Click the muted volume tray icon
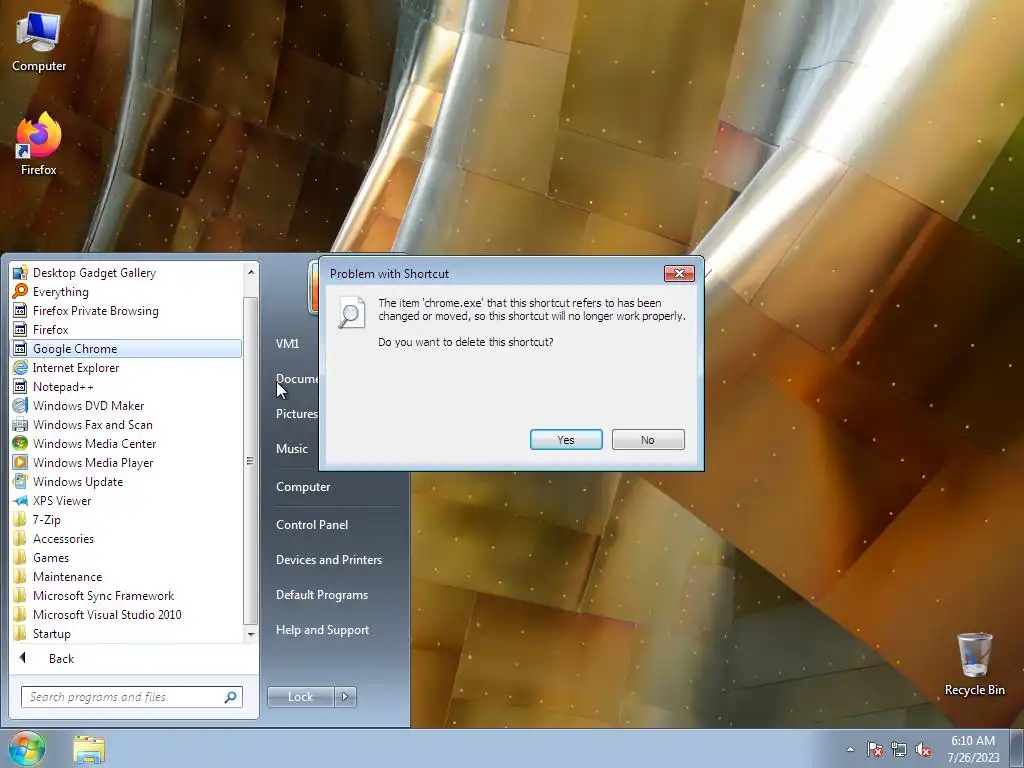 pos(923,749)
